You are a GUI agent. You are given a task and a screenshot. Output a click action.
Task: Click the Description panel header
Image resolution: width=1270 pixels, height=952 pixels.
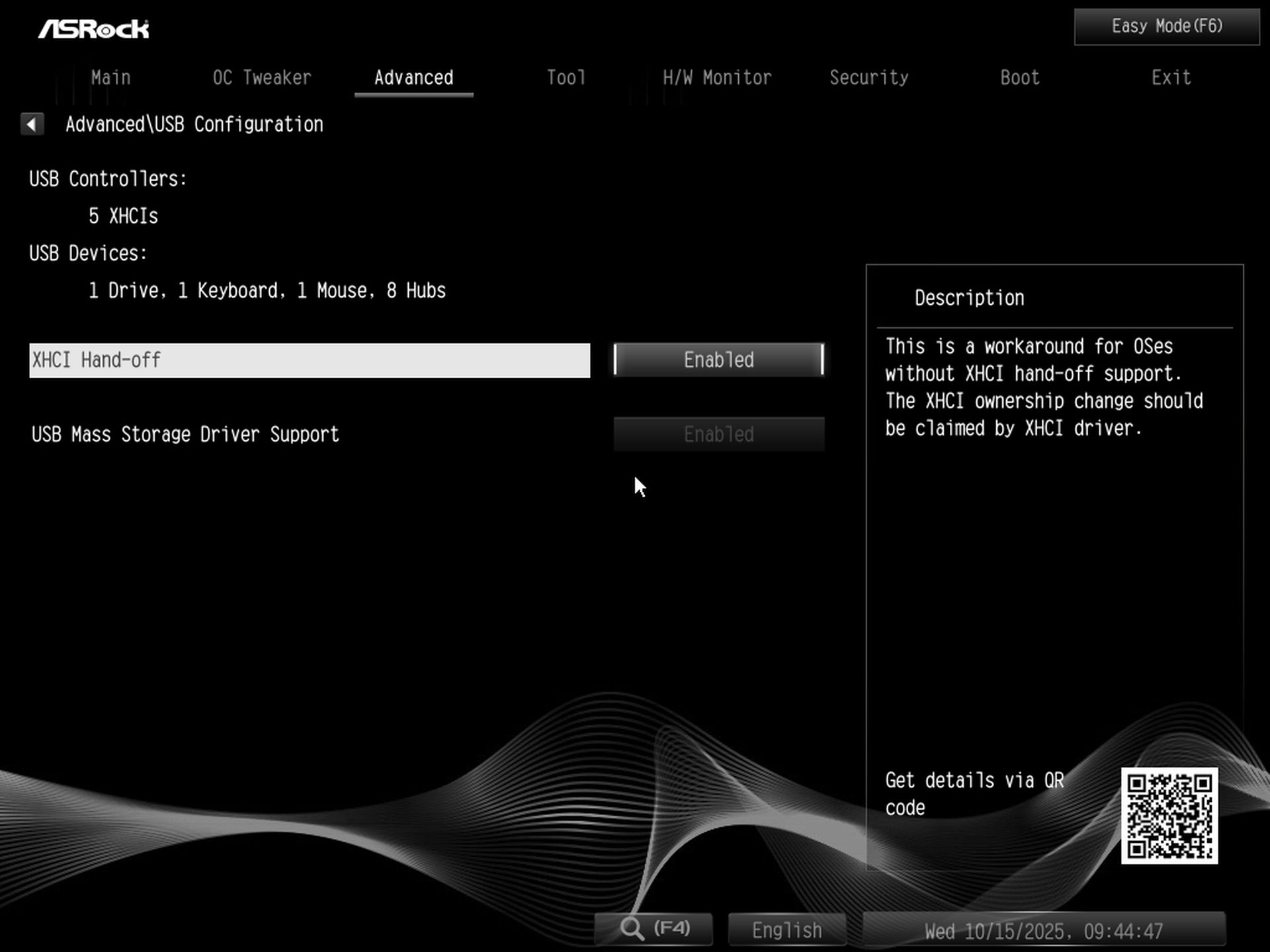(968, 297)
